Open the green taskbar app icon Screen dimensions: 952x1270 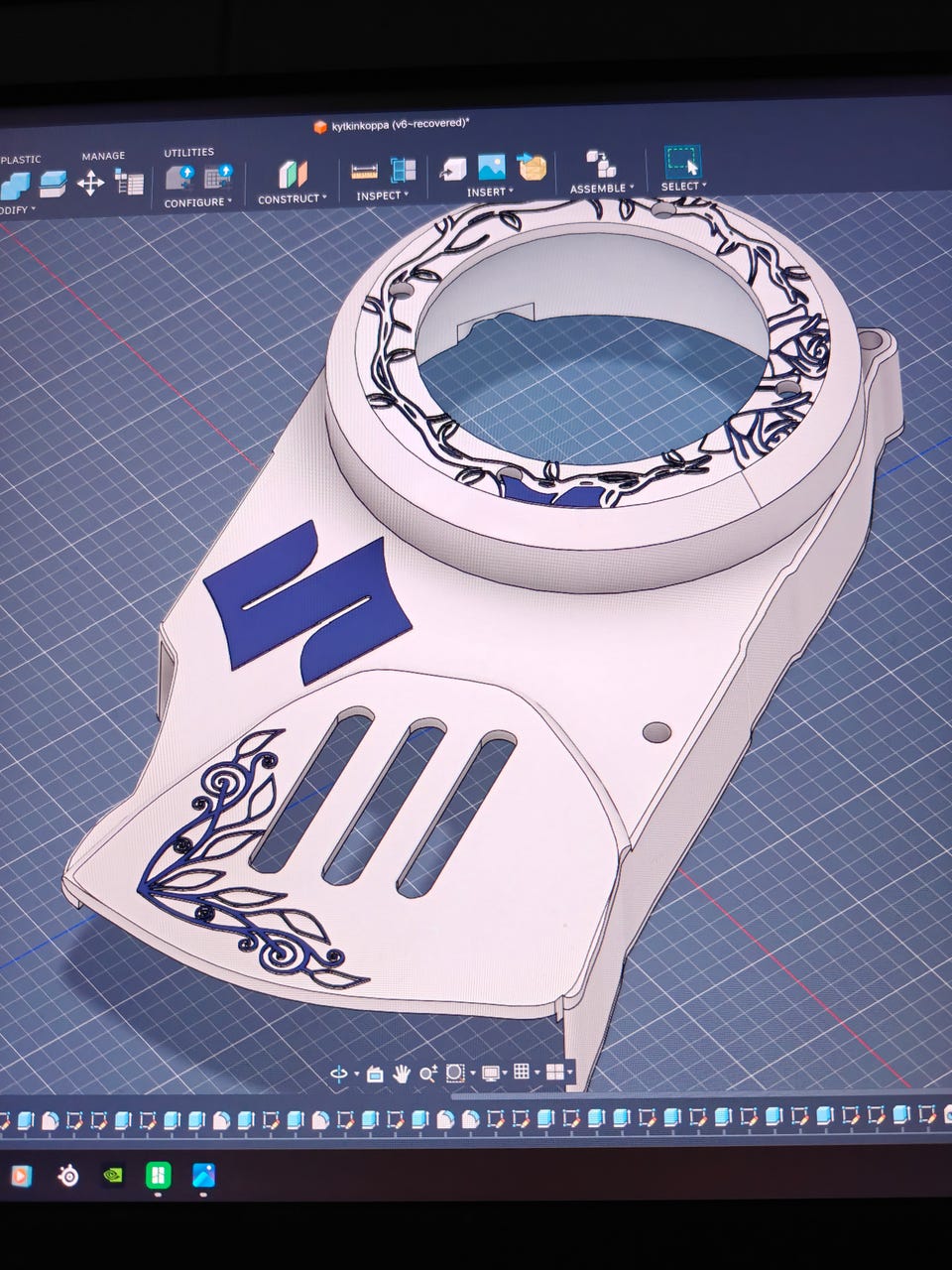click(x=158, y=1176)
